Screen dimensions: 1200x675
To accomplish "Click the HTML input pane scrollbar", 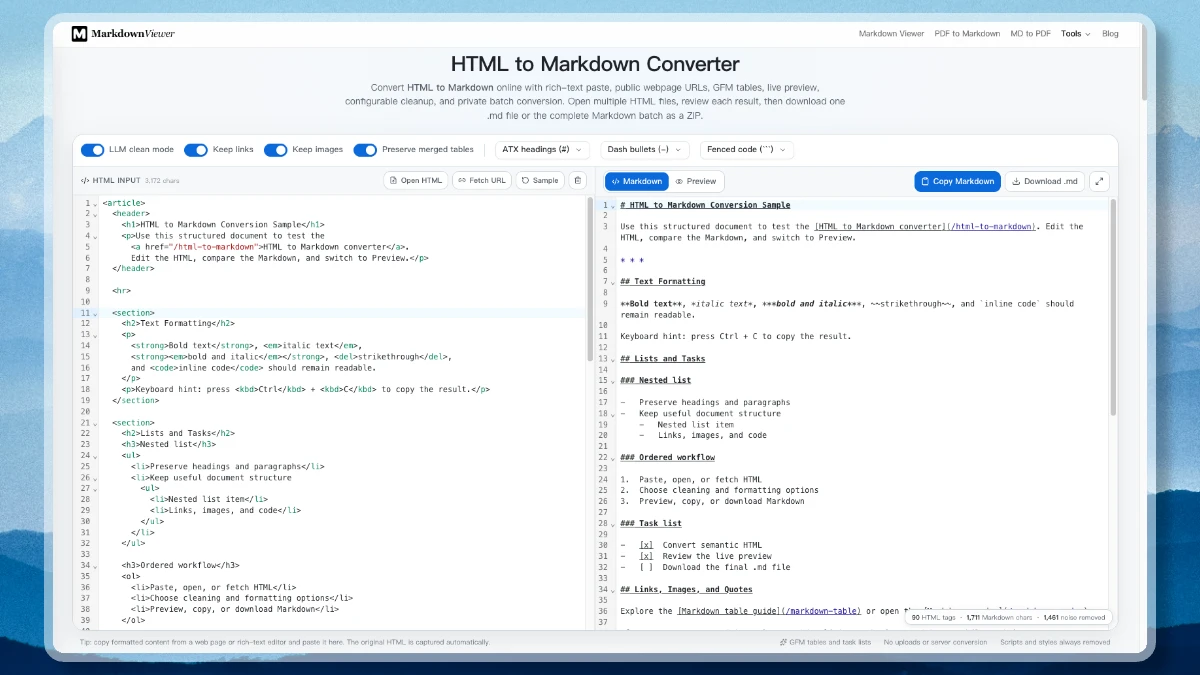I will tap(590, 280).
